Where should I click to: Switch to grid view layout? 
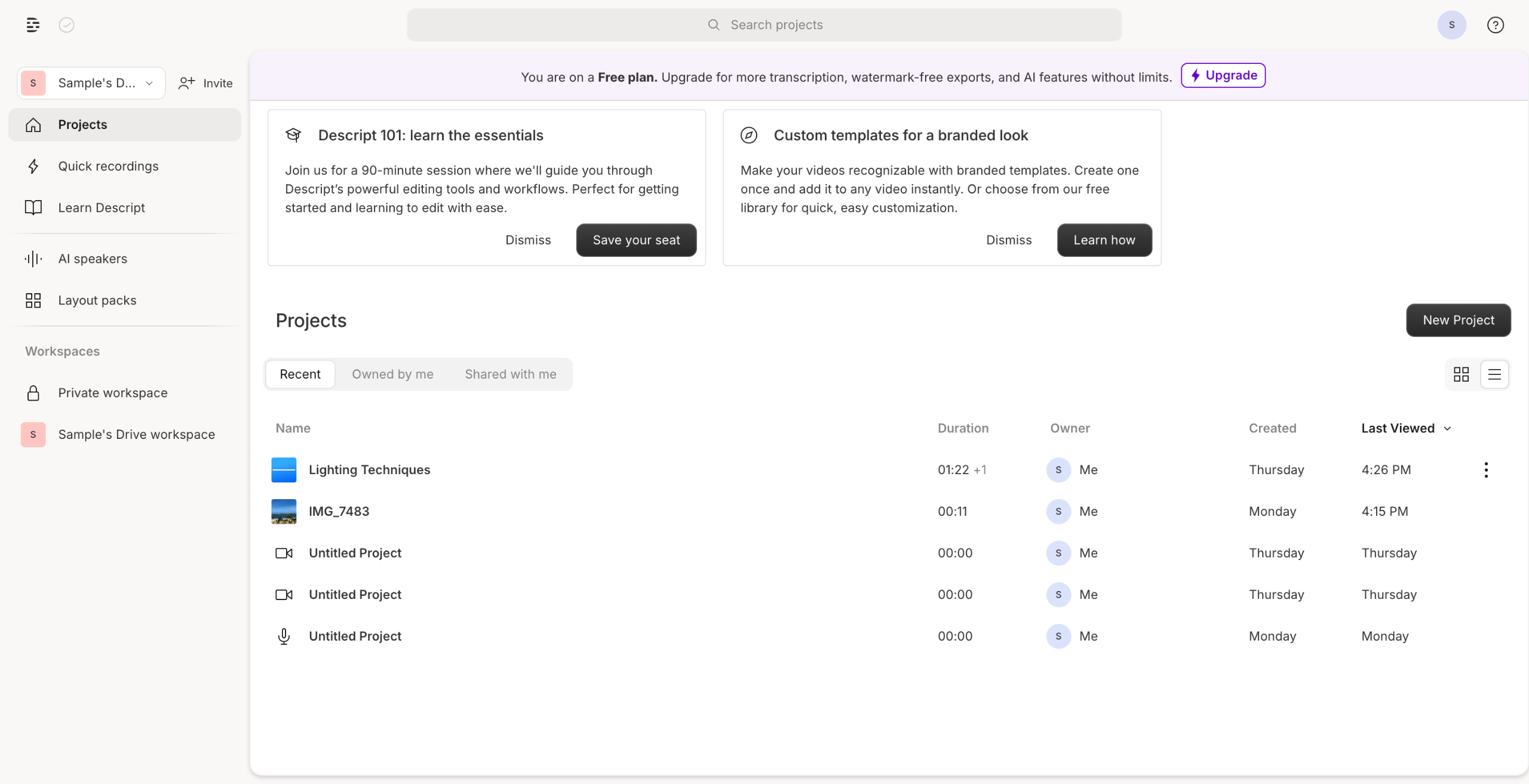click(1461, 374)
